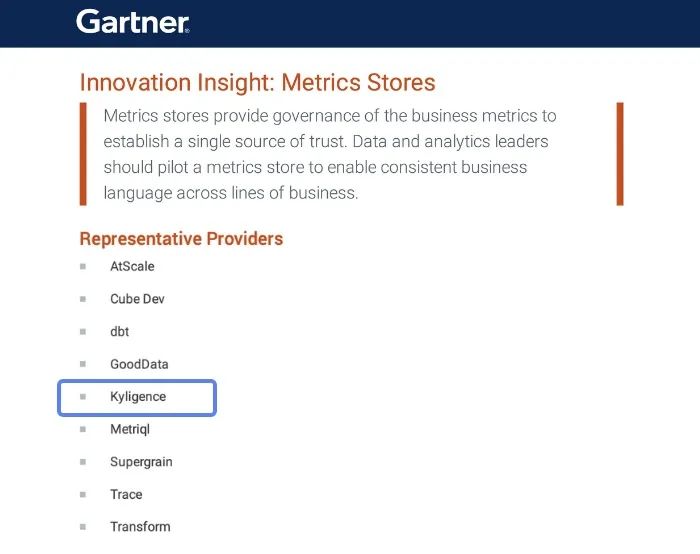The height and width of the screenshot is (554, 700).
Task: Click the square bullet next to dbt
Action: [84, 332]
